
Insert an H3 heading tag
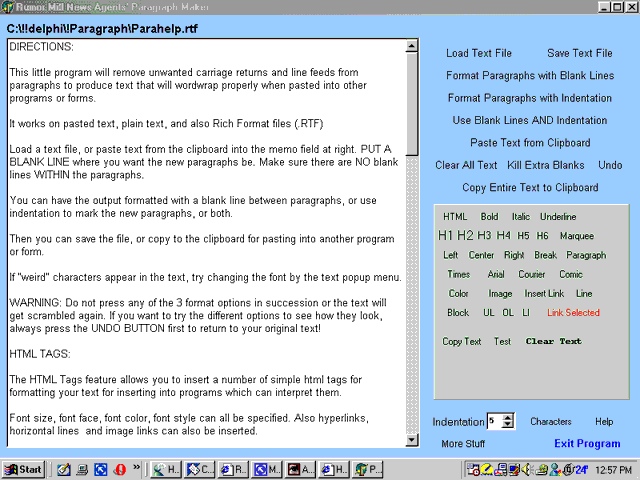pos(484,236)
